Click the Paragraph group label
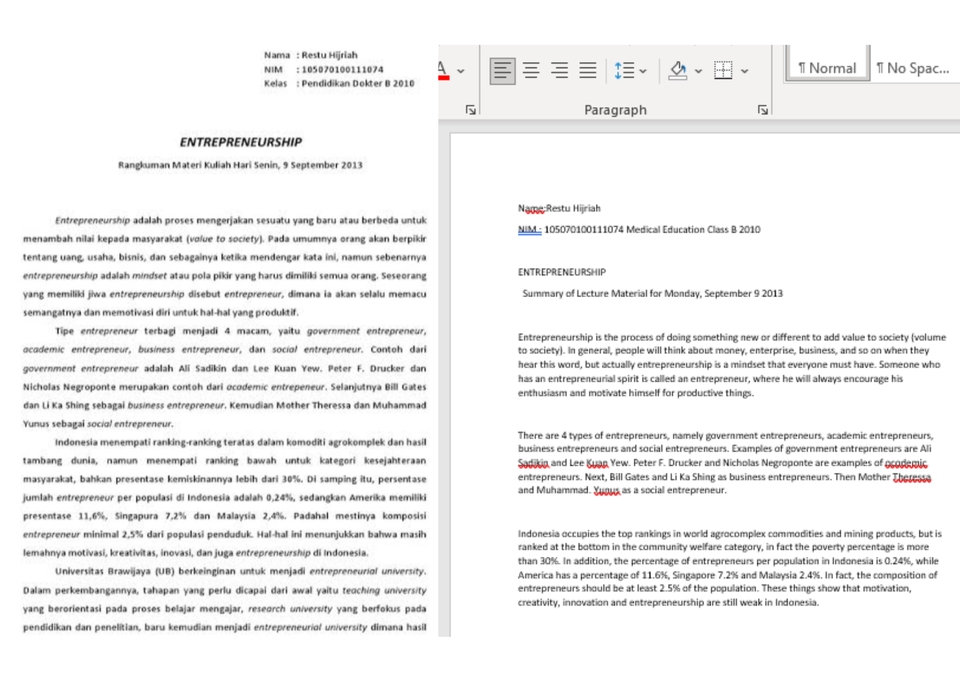960x681 pixels. point(615,110)
